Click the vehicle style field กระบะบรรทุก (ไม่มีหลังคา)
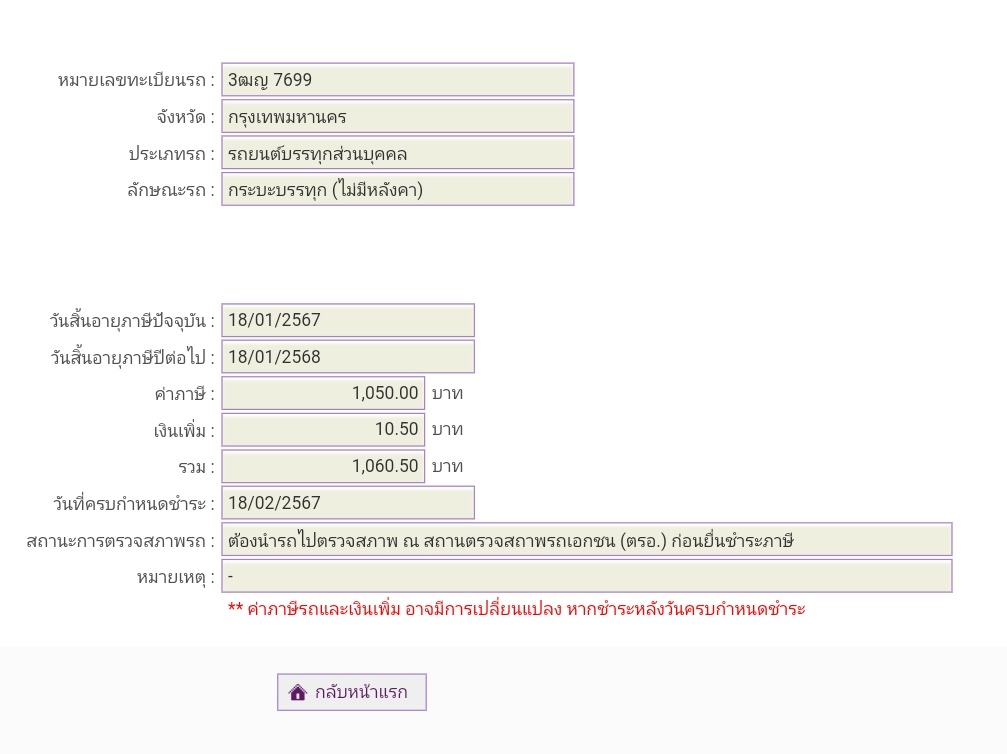This screenshot has height=754, width=1007. coord(398,189)
